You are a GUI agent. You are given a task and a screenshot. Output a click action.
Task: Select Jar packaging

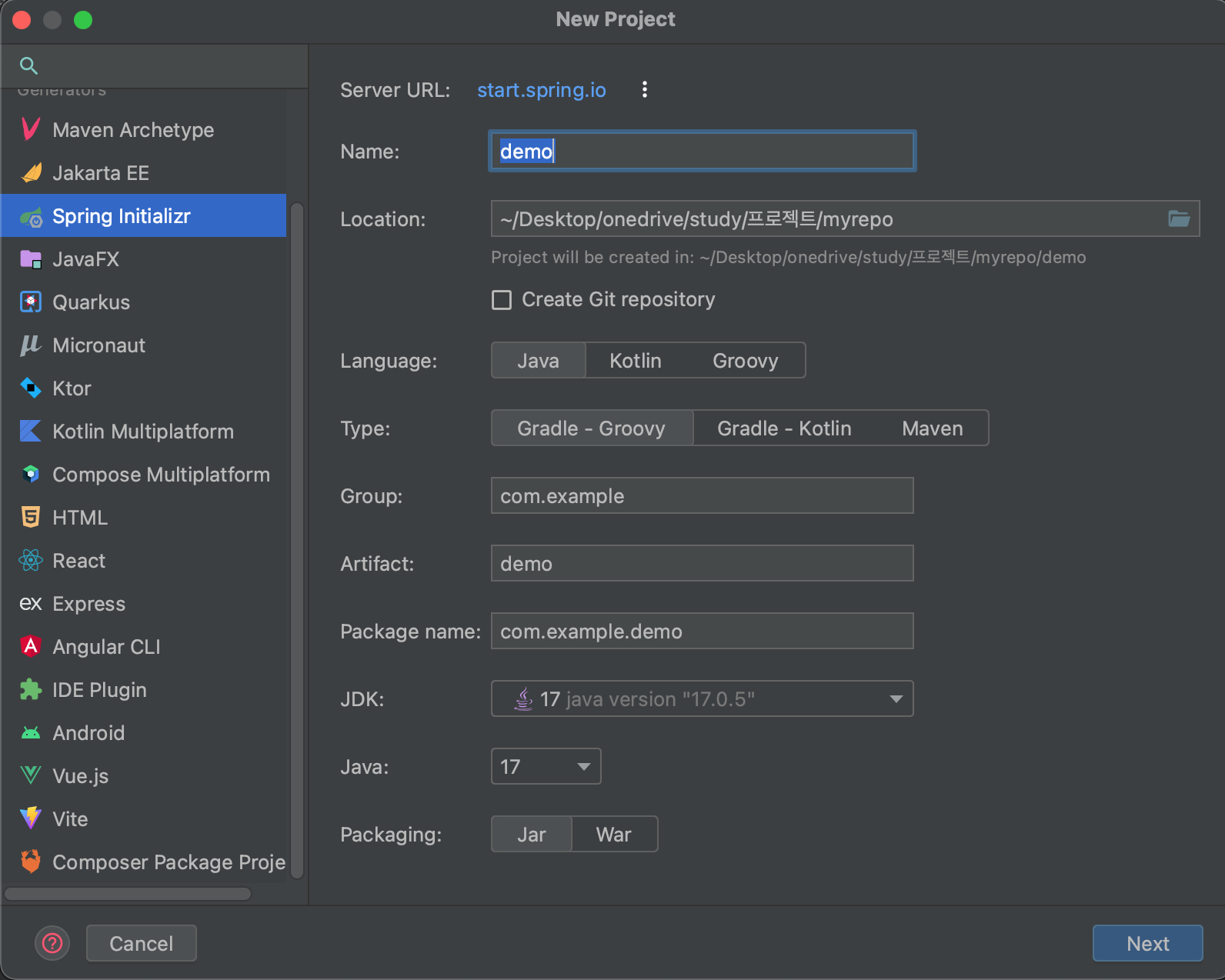[532, 835]
